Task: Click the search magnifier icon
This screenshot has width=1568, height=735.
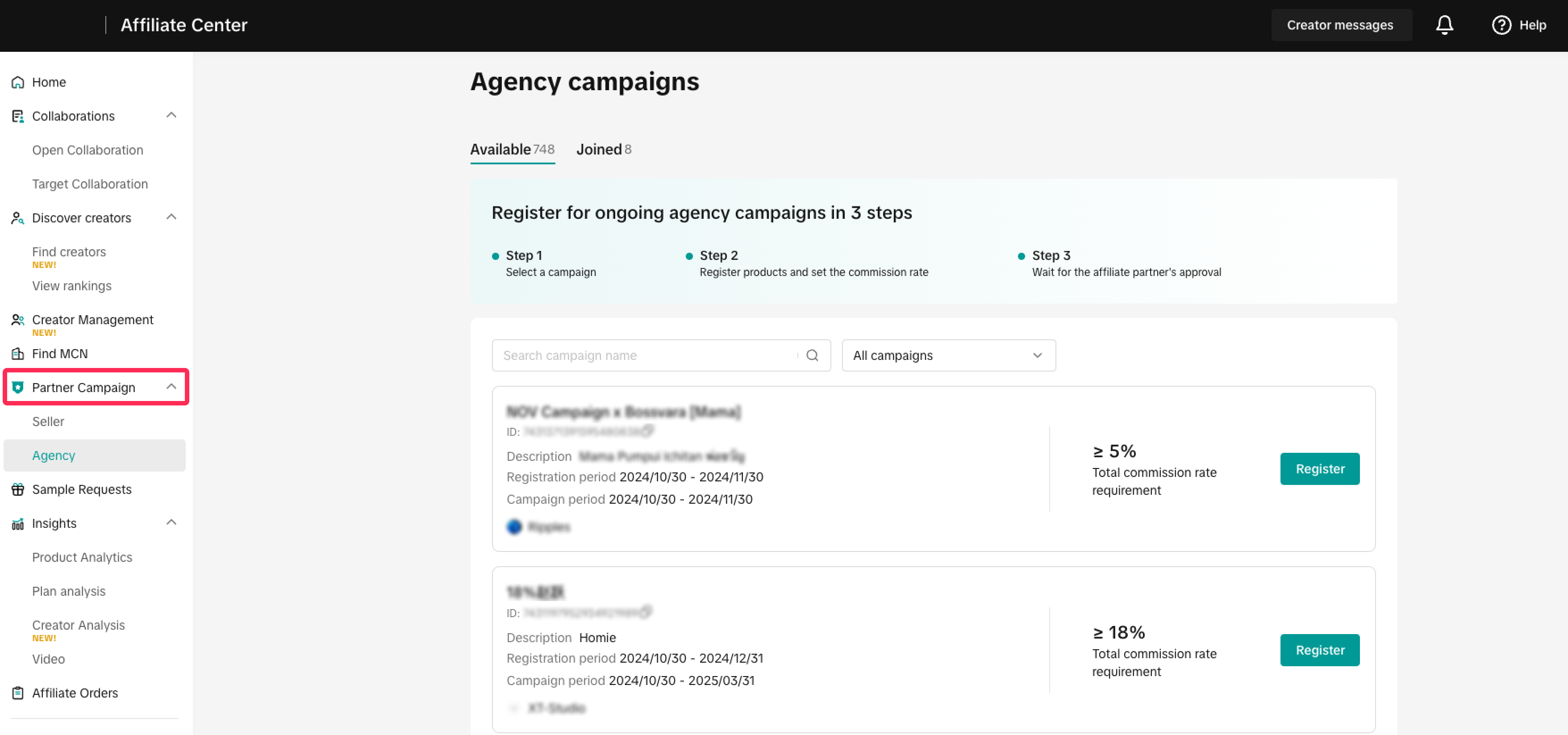Action: [812, 355]
